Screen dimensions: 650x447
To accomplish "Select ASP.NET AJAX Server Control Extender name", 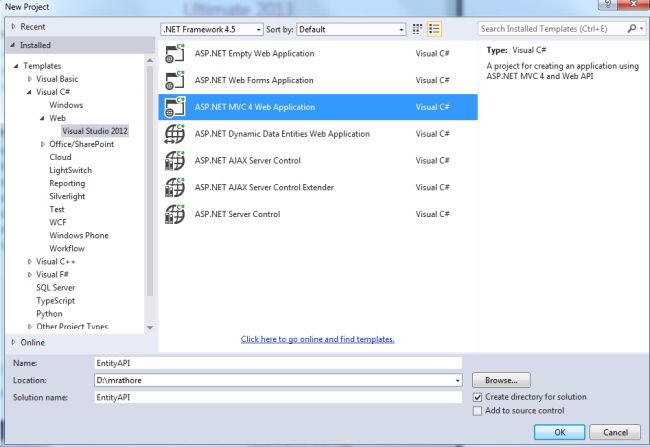I will click(x=264, y=187).
